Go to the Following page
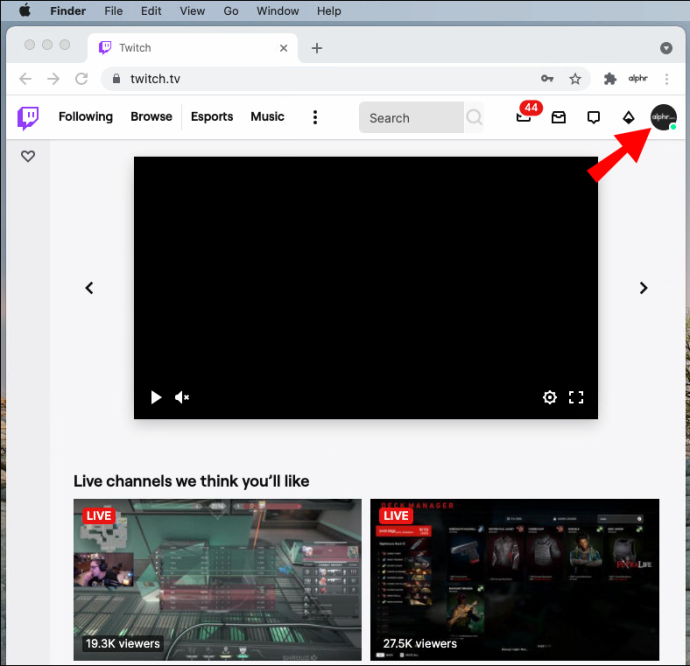The height and width of the screenshot is (666, 690). (x=86, y=117)
